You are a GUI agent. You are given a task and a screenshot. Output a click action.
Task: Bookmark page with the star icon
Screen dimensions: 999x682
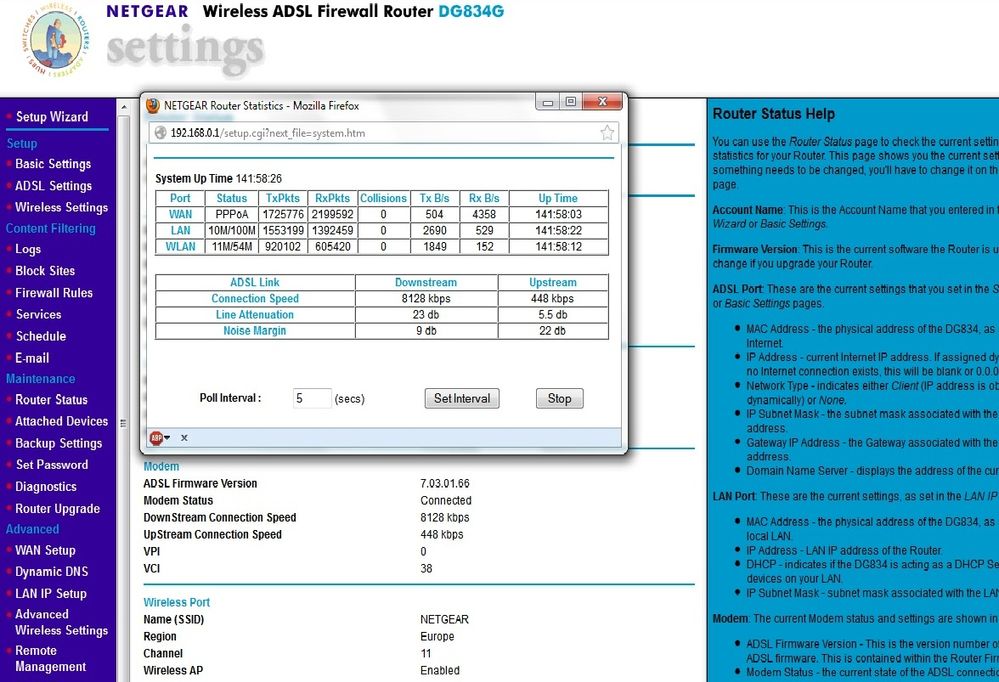[607, 133]
